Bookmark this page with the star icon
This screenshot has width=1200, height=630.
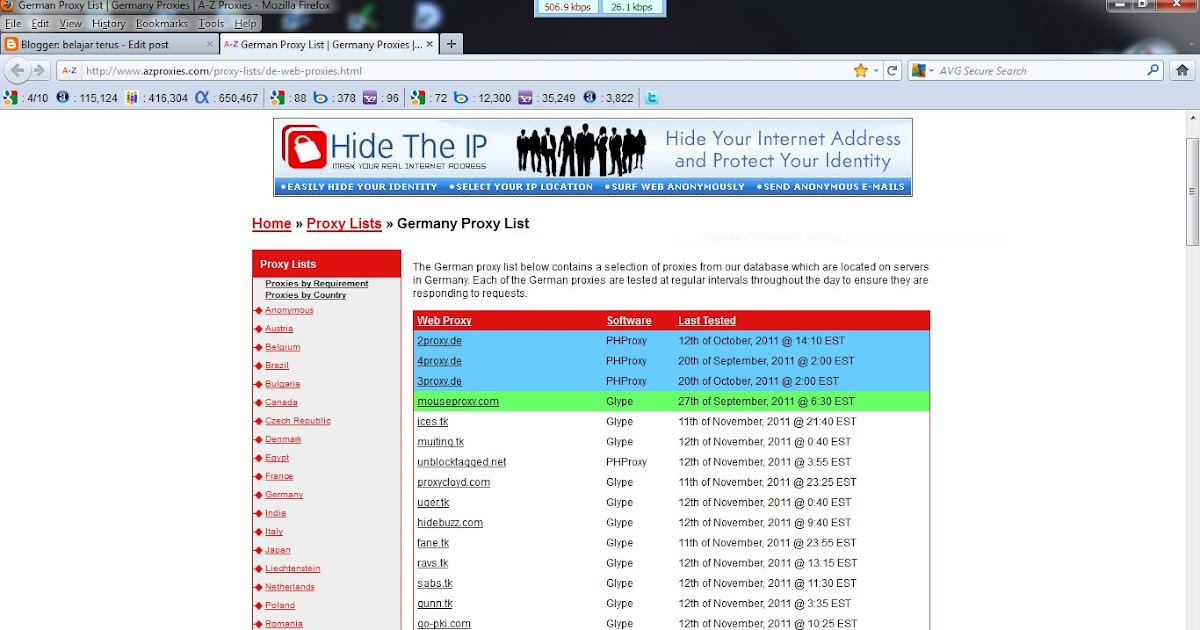click(x=860, y=71)
